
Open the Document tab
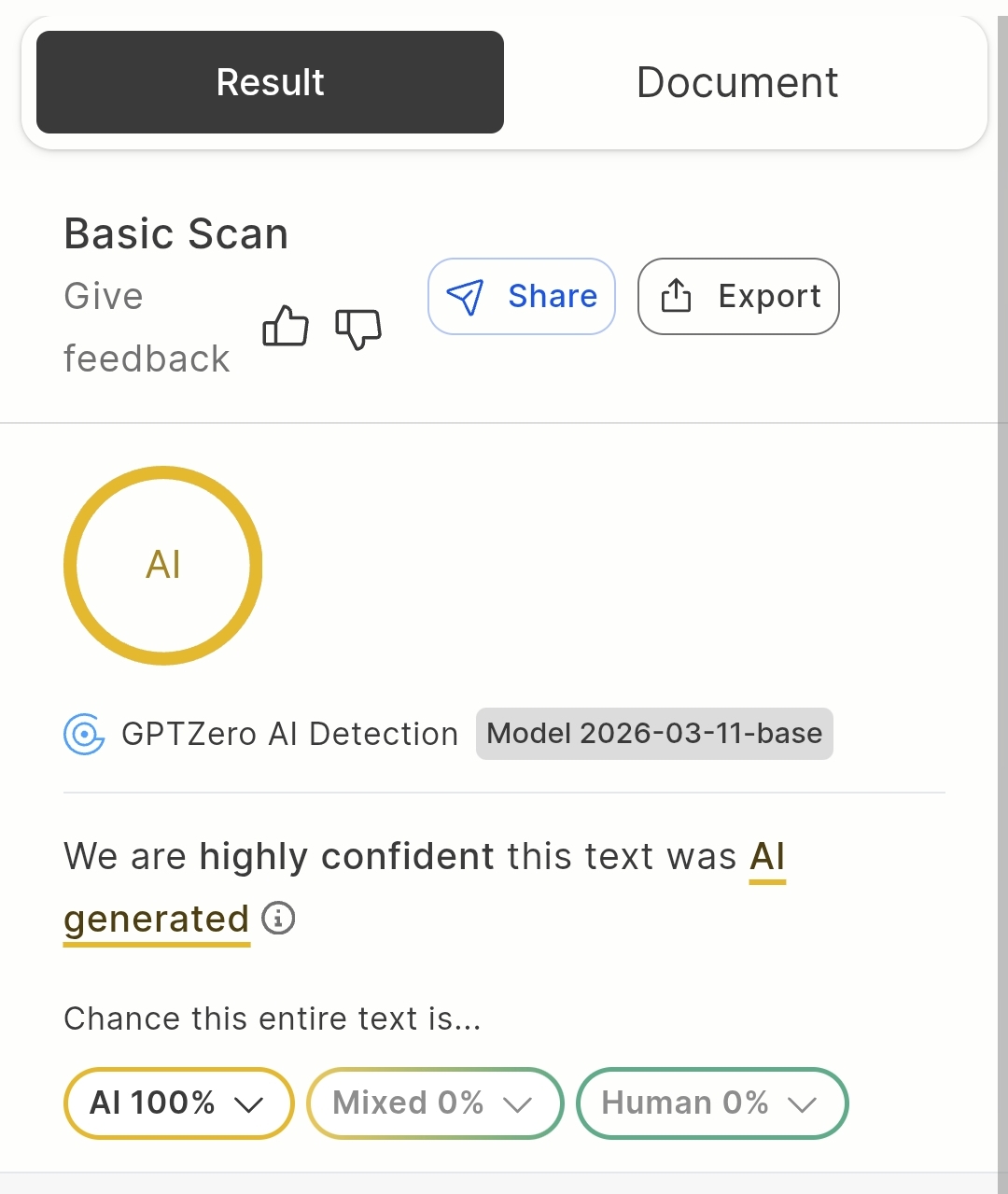737,82
